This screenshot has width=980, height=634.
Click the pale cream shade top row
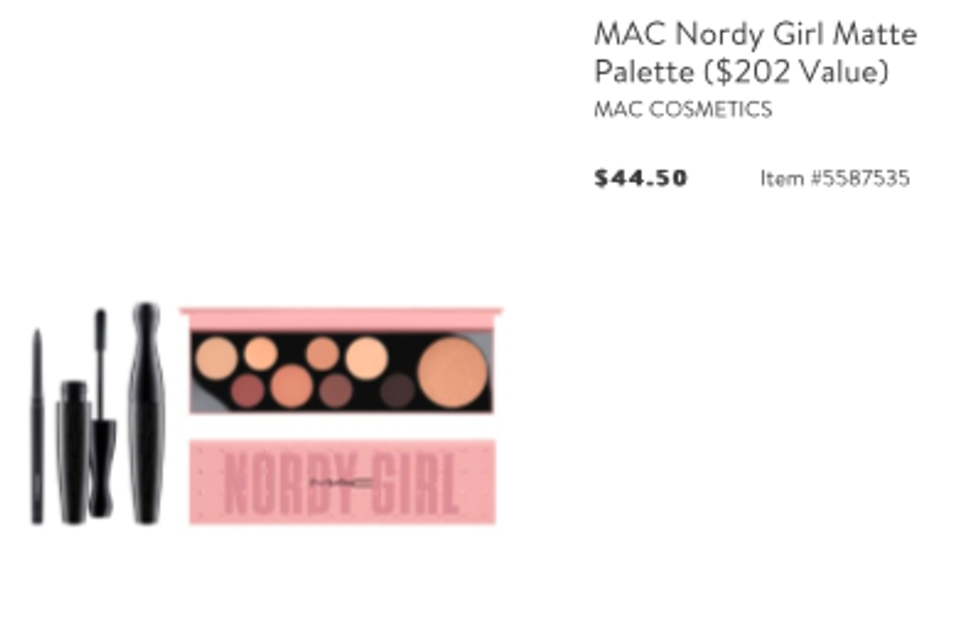click(x=366, y=358)
